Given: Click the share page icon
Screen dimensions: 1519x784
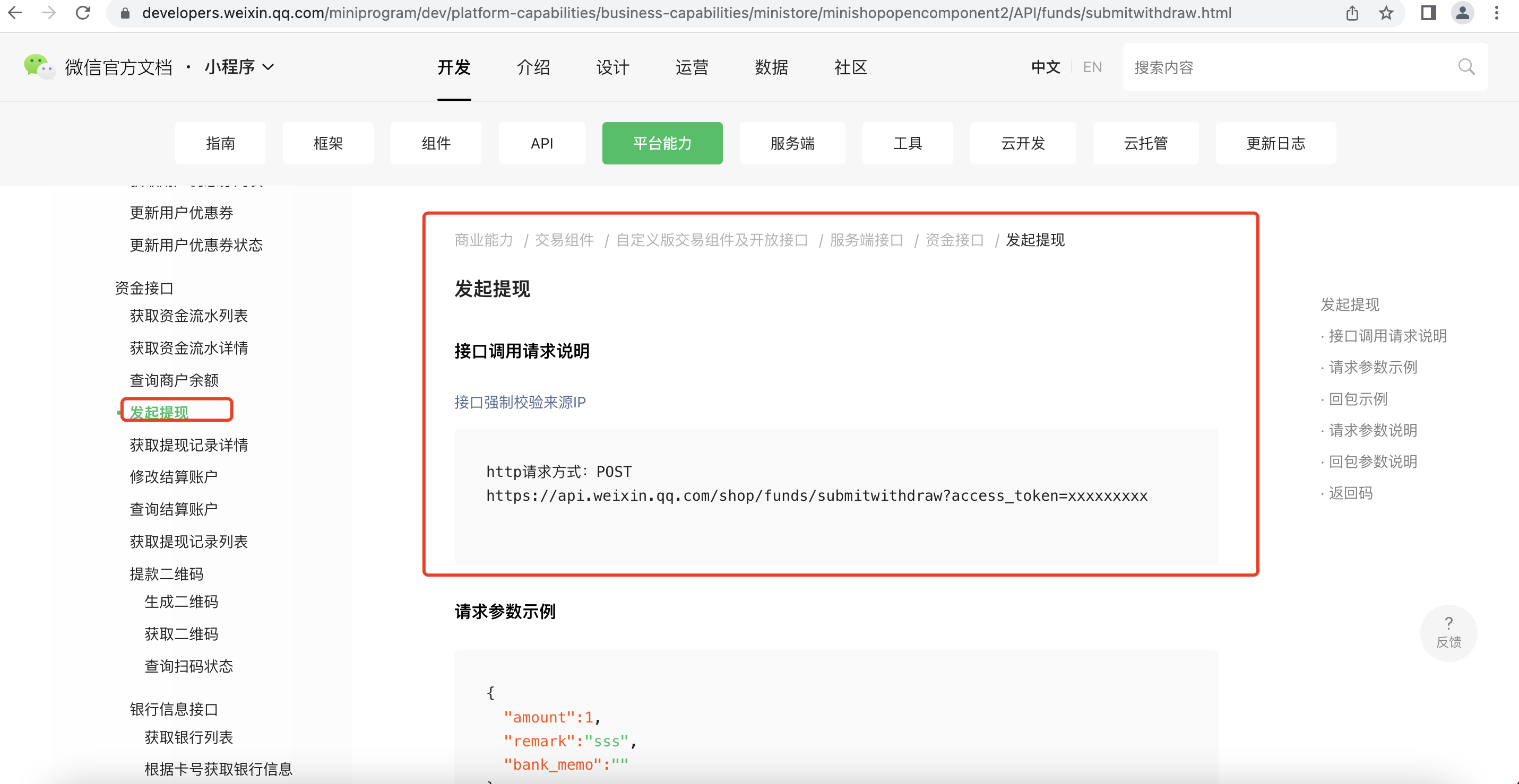Looking at the screenshot, I should (x=1352, y=12).
